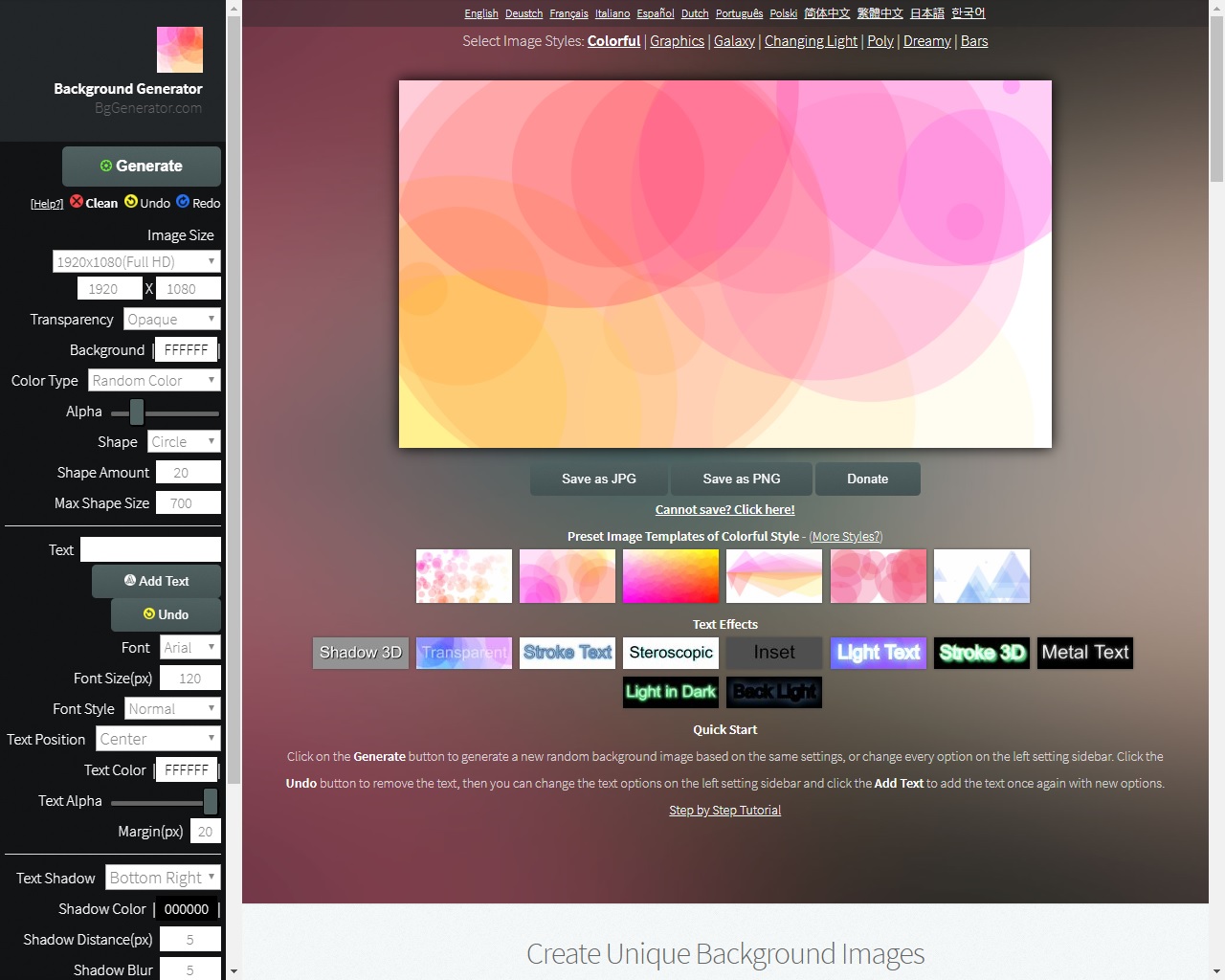
Task: Click the Save as PNG button
Action: click(x=742, y=479)
